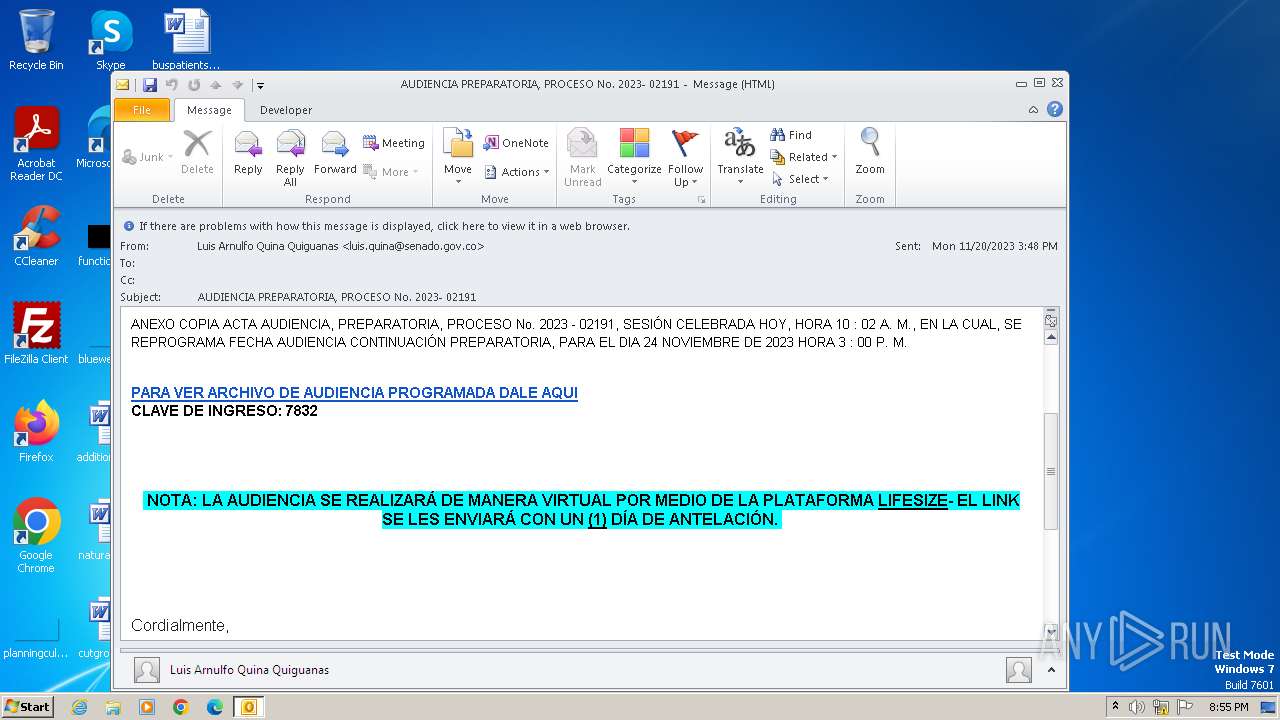Open the Skype desktop shortcut
Screen dimensions: 1280x720
pos(111,40)
